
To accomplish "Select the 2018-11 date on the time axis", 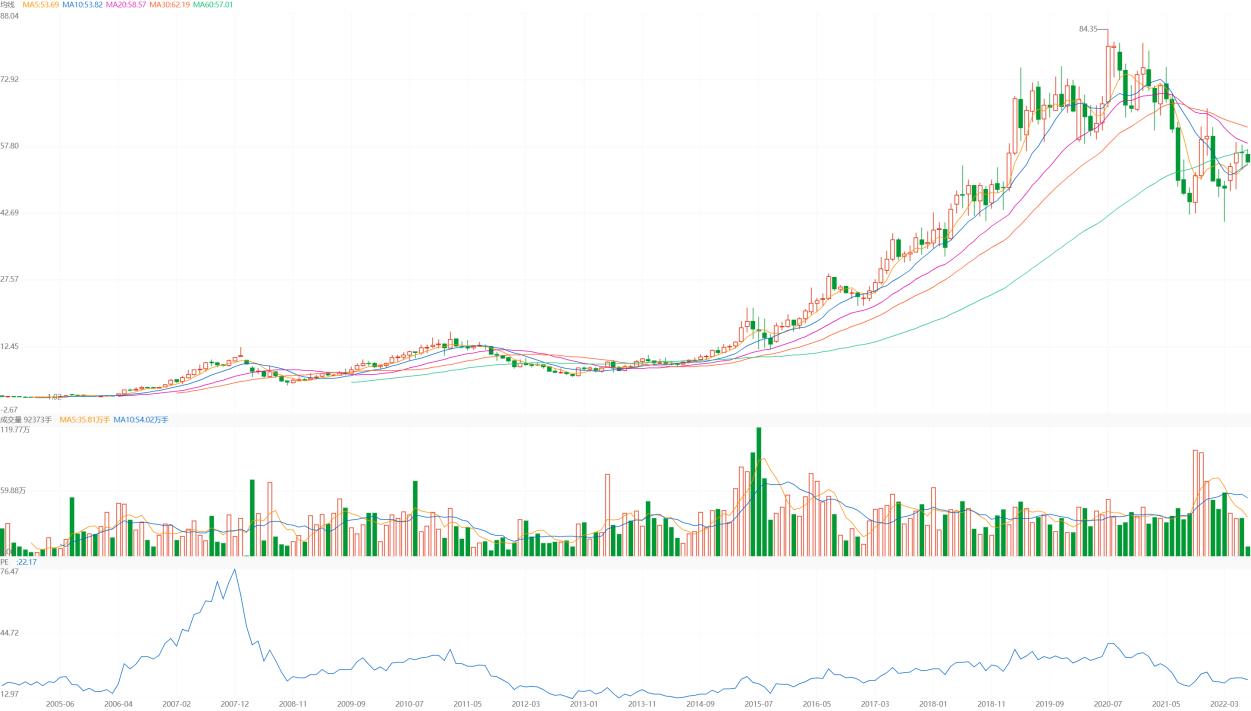I will coord(992,704).
